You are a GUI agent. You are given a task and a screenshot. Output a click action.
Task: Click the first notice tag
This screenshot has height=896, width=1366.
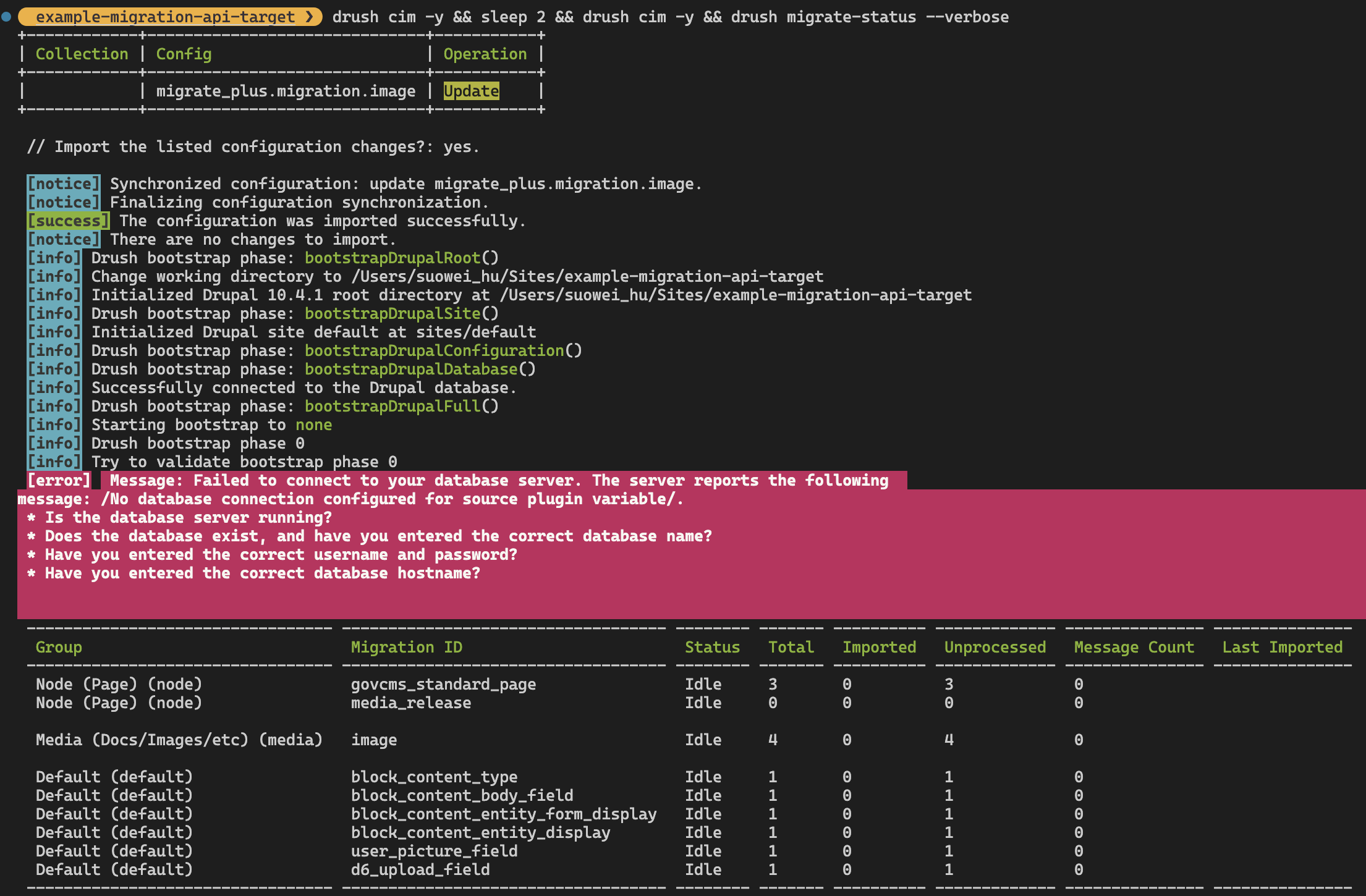(x=63, y=184)
